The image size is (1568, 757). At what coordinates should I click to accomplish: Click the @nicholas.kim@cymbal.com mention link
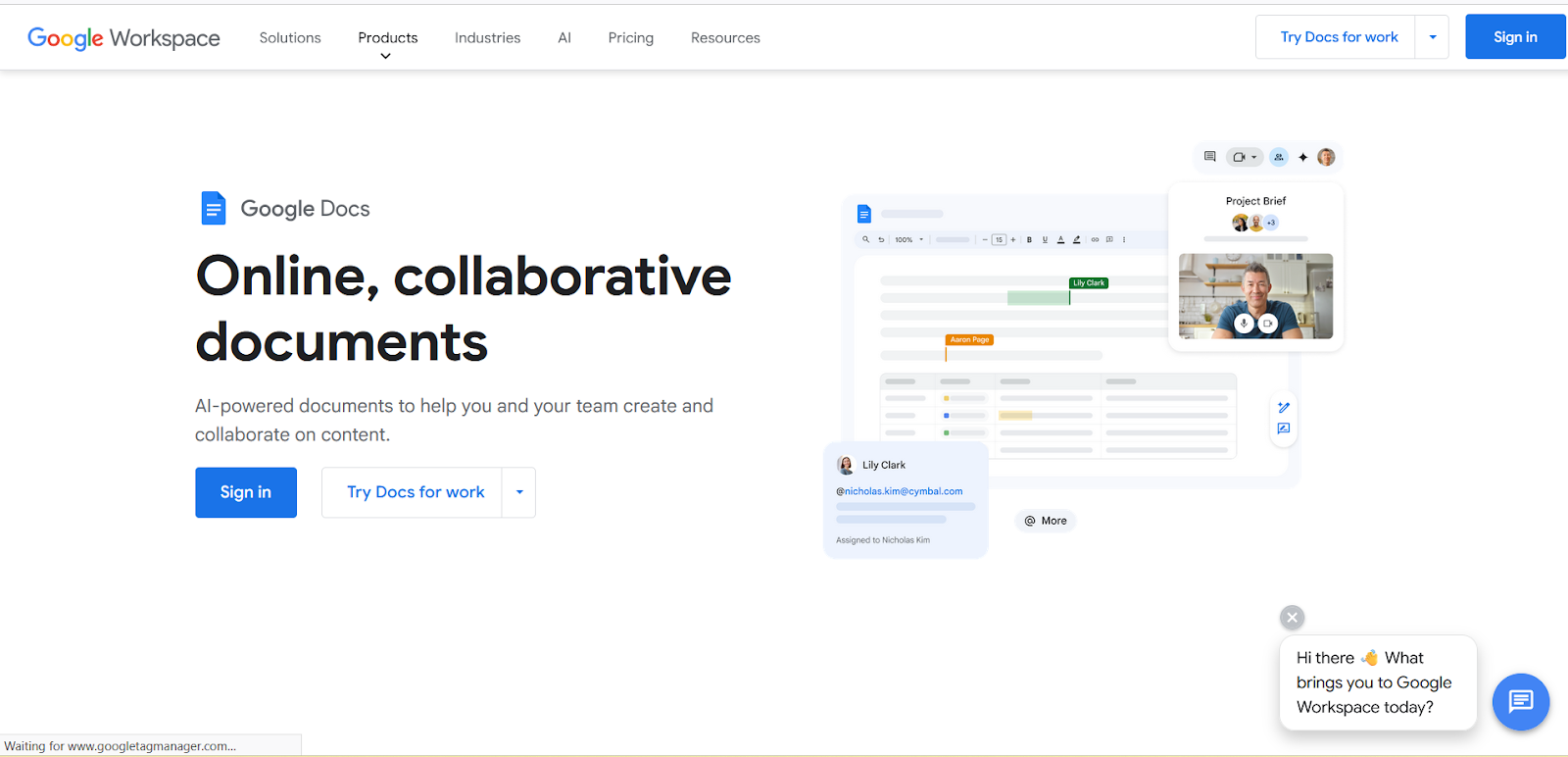[x=899, y=491]
